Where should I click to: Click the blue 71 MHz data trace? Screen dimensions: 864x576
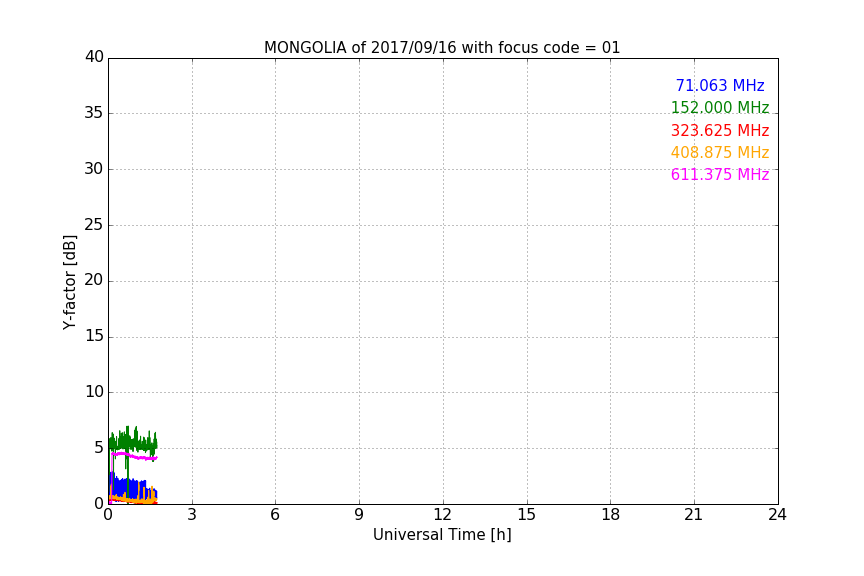135,489
